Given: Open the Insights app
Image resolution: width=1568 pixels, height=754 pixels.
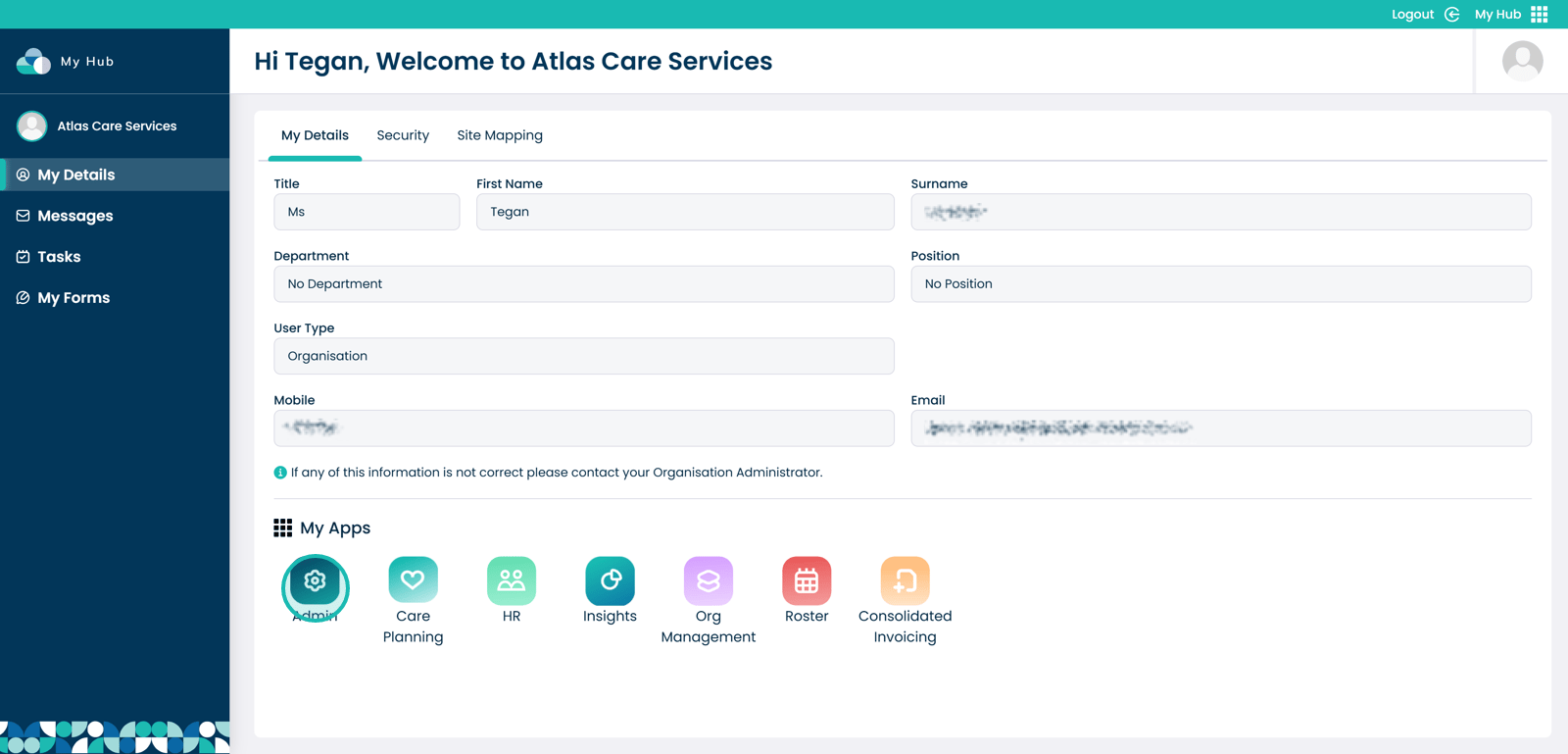Looking at the screenshot, I should pyautogui.click(x=610, y=580).
